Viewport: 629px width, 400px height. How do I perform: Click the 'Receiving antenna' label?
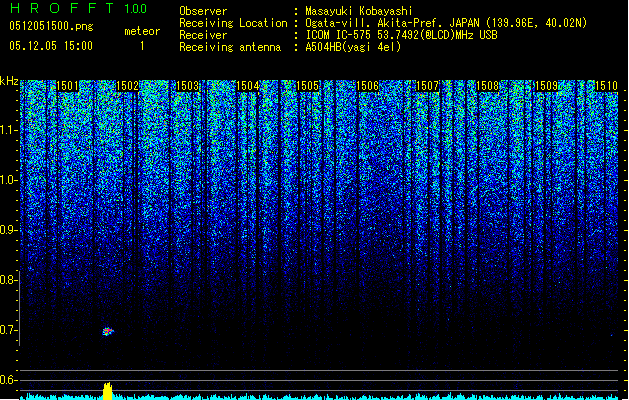pos(230,47)
